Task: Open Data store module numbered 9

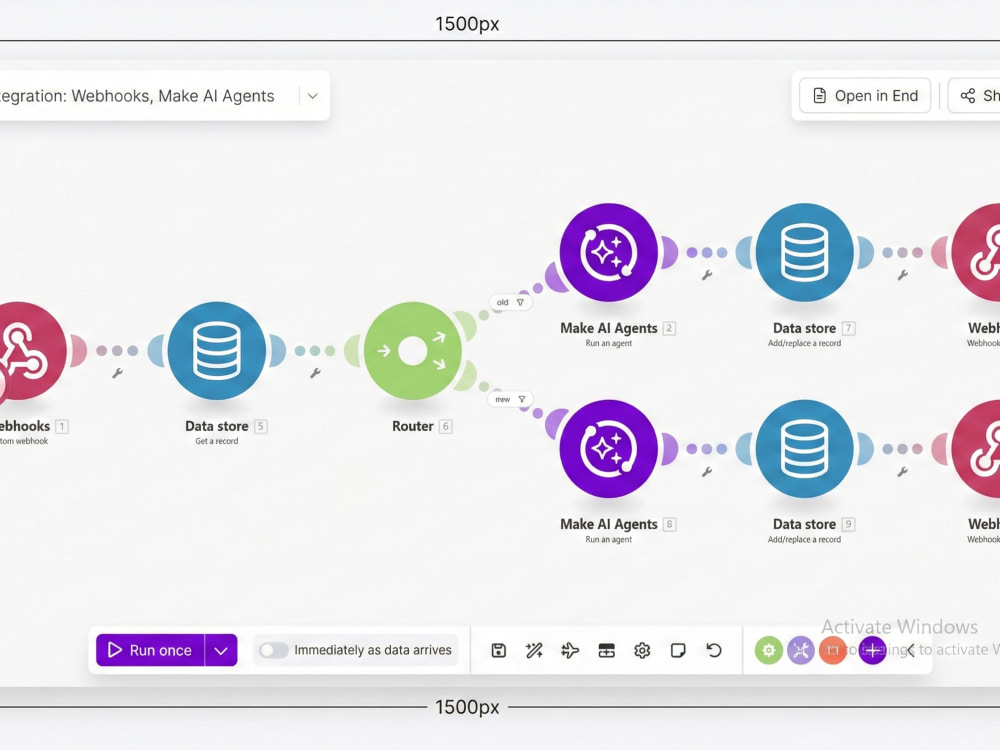Action: pos(804,449)
